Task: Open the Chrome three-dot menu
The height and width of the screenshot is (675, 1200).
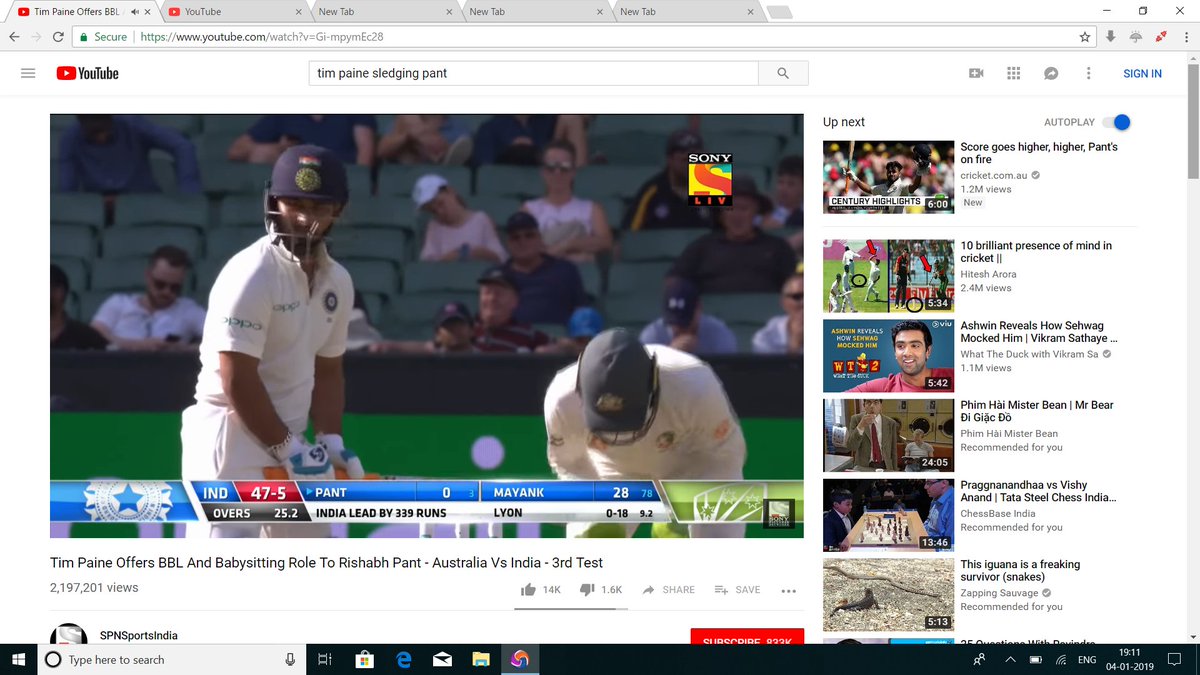Action: coord(1185,36)
